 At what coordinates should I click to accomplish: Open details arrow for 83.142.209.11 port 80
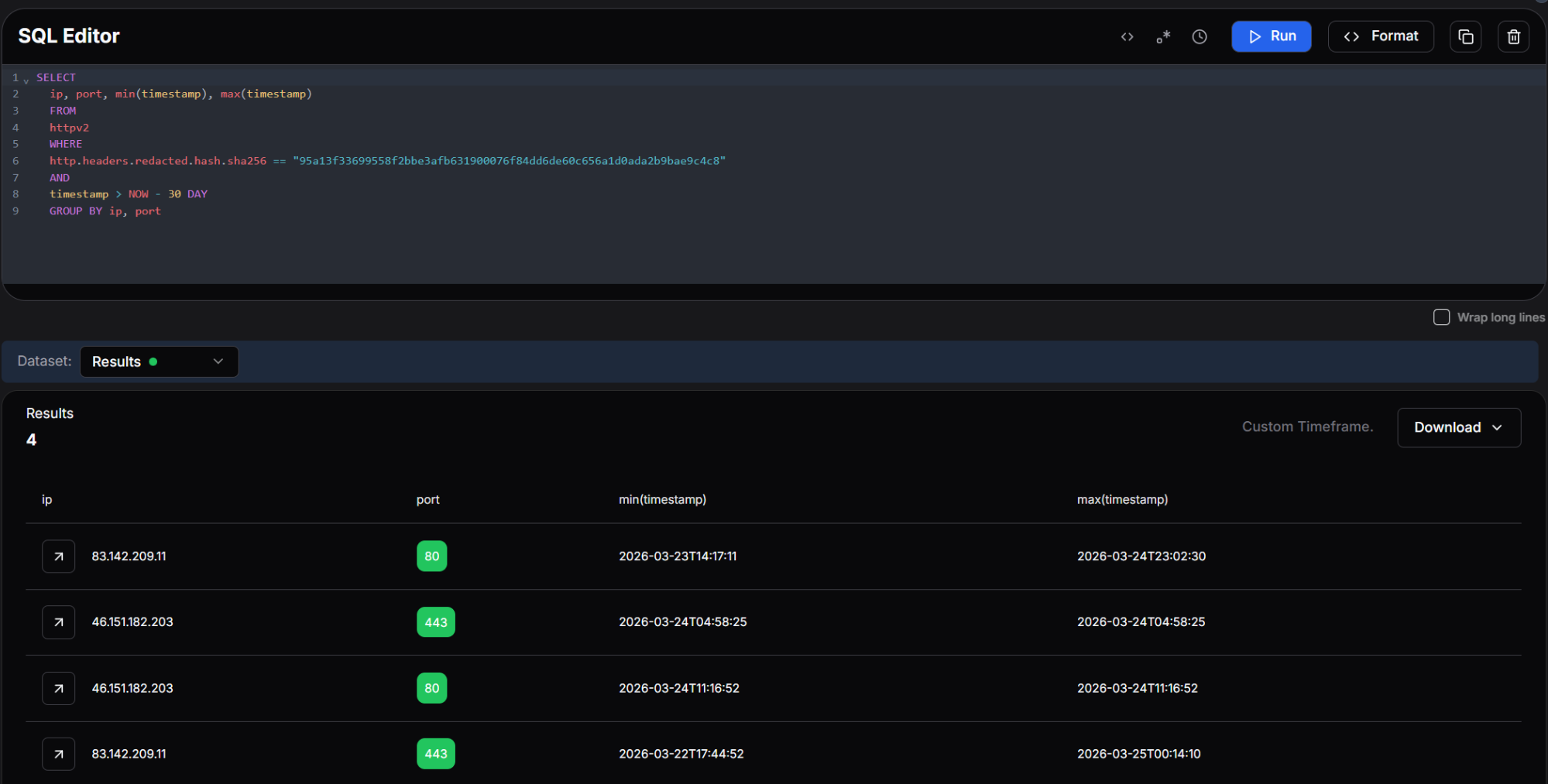[58, 556]
